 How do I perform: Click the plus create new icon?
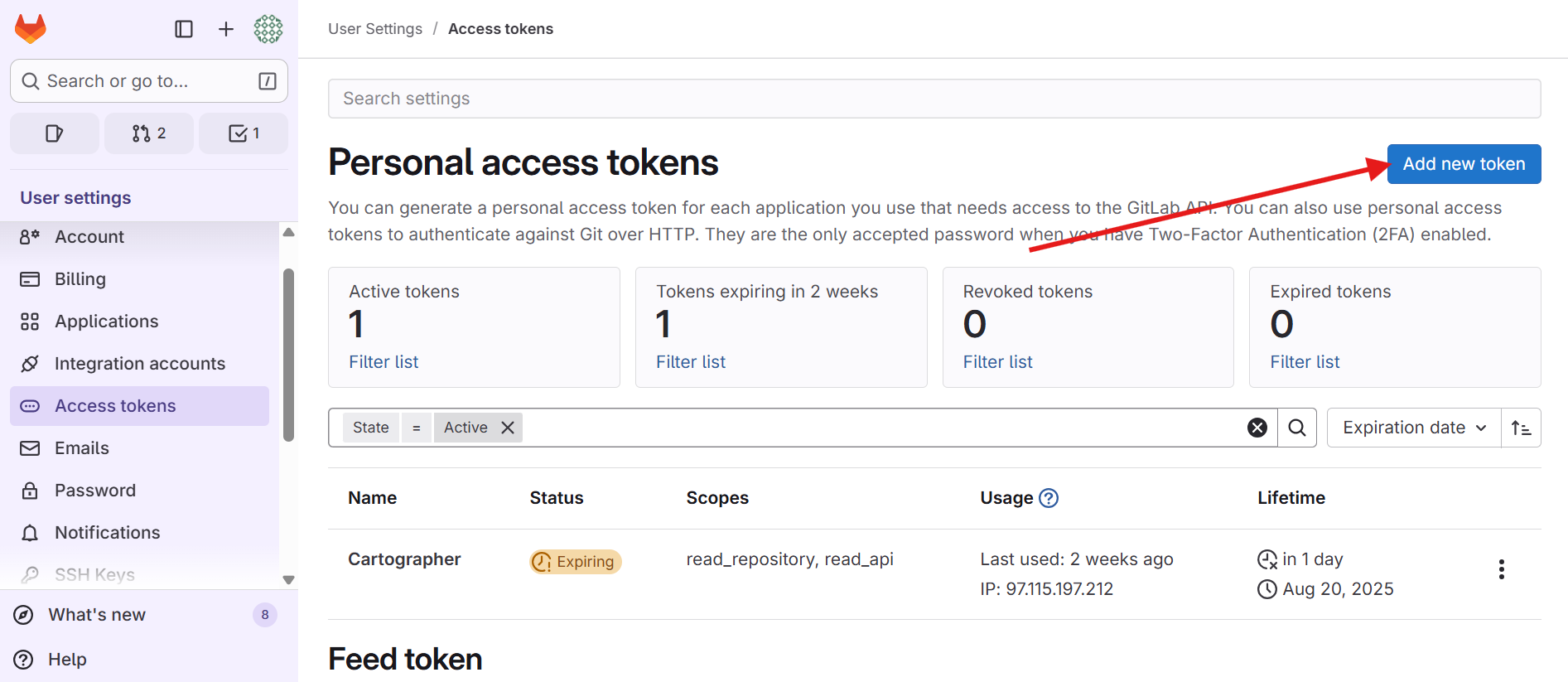(x=226, y=29)
